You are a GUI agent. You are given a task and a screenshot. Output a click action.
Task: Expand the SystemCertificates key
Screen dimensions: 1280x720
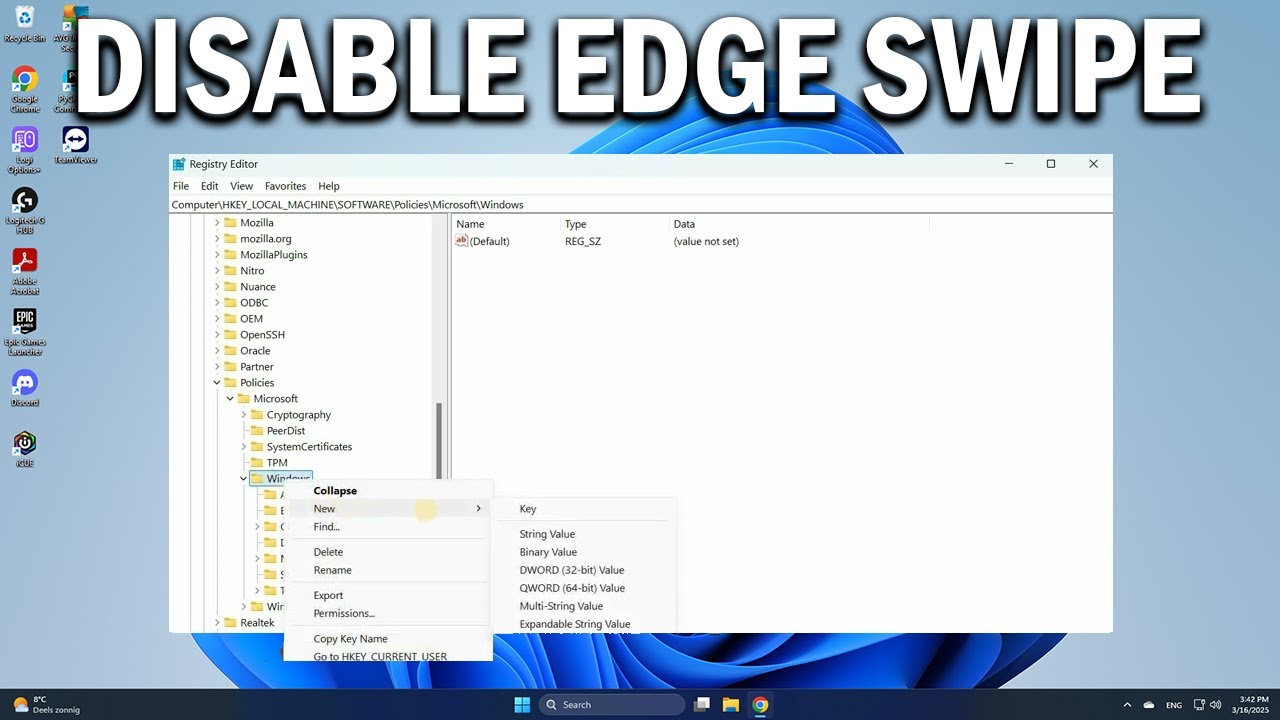(x=244, y=447)
